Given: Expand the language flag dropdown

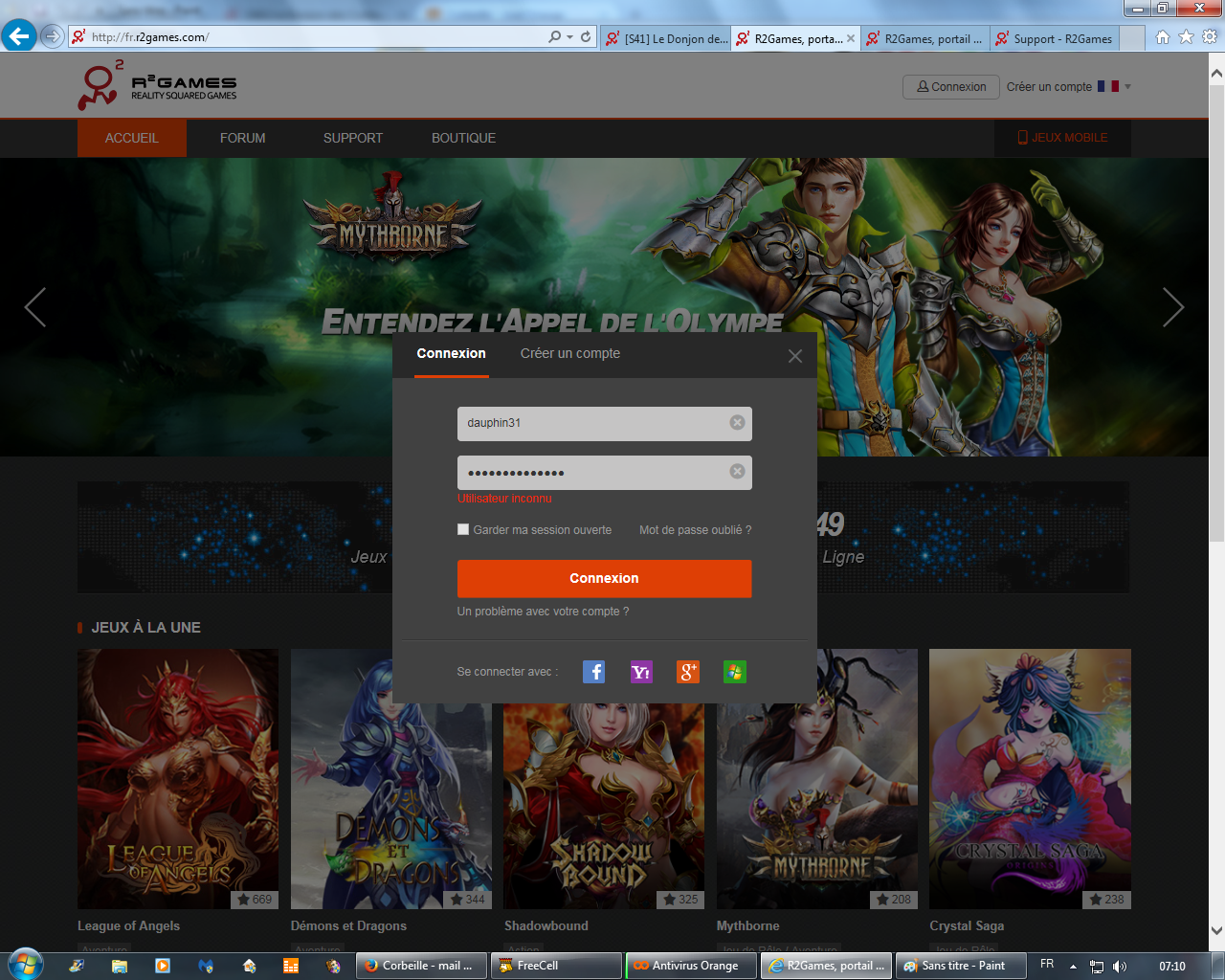Looking at the screenshot, I should (1127, 87).
